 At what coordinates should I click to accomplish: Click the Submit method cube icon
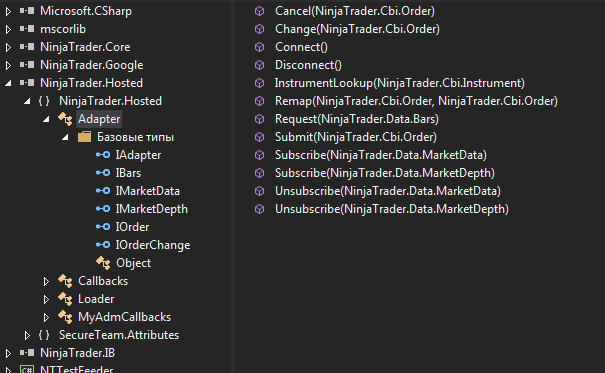[260, 137]
